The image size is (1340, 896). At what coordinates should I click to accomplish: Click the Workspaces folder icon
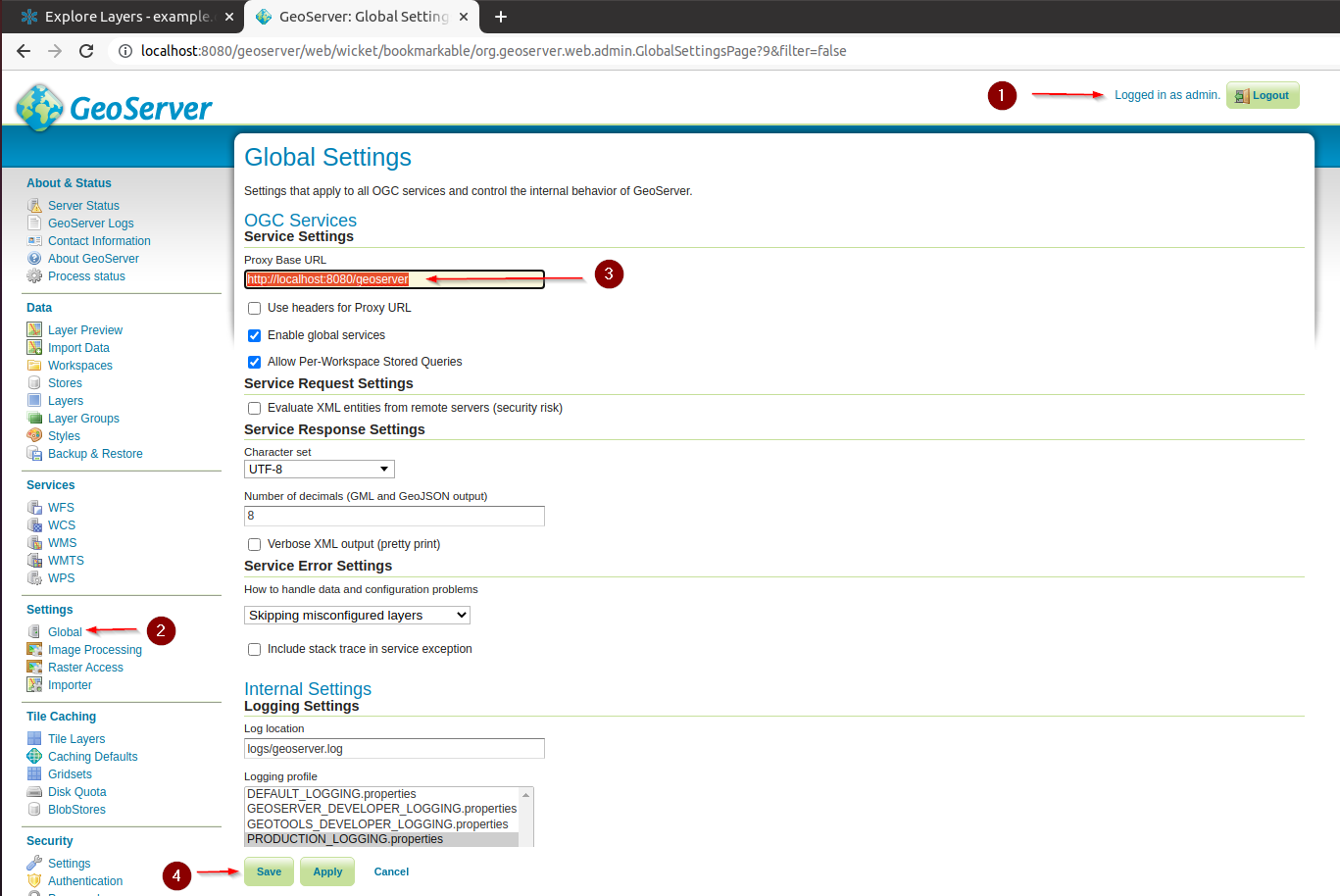tap(34, 366)
